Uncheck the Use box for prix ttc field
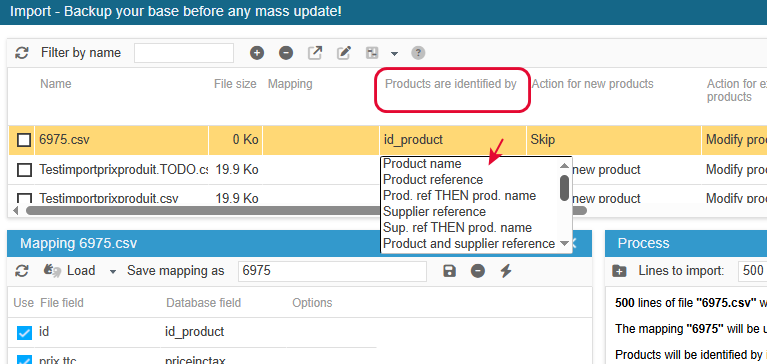 (24, 360)
